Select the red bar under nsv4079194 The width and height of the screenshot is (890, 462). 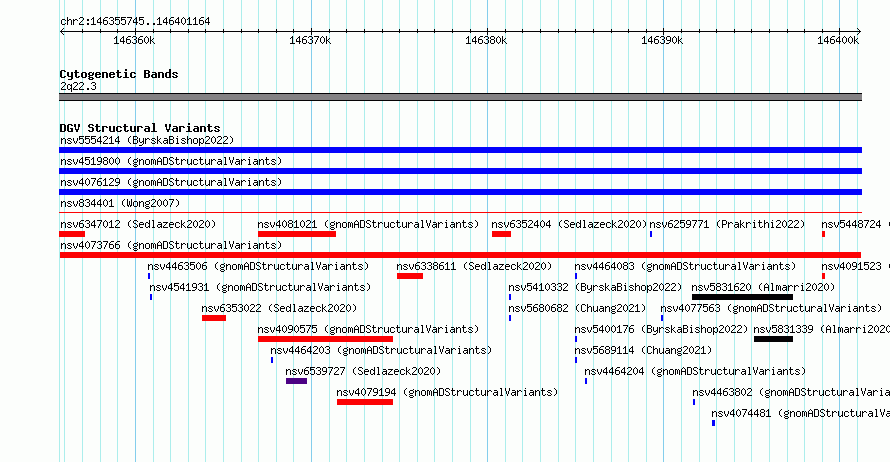click(x=365, y=402)
